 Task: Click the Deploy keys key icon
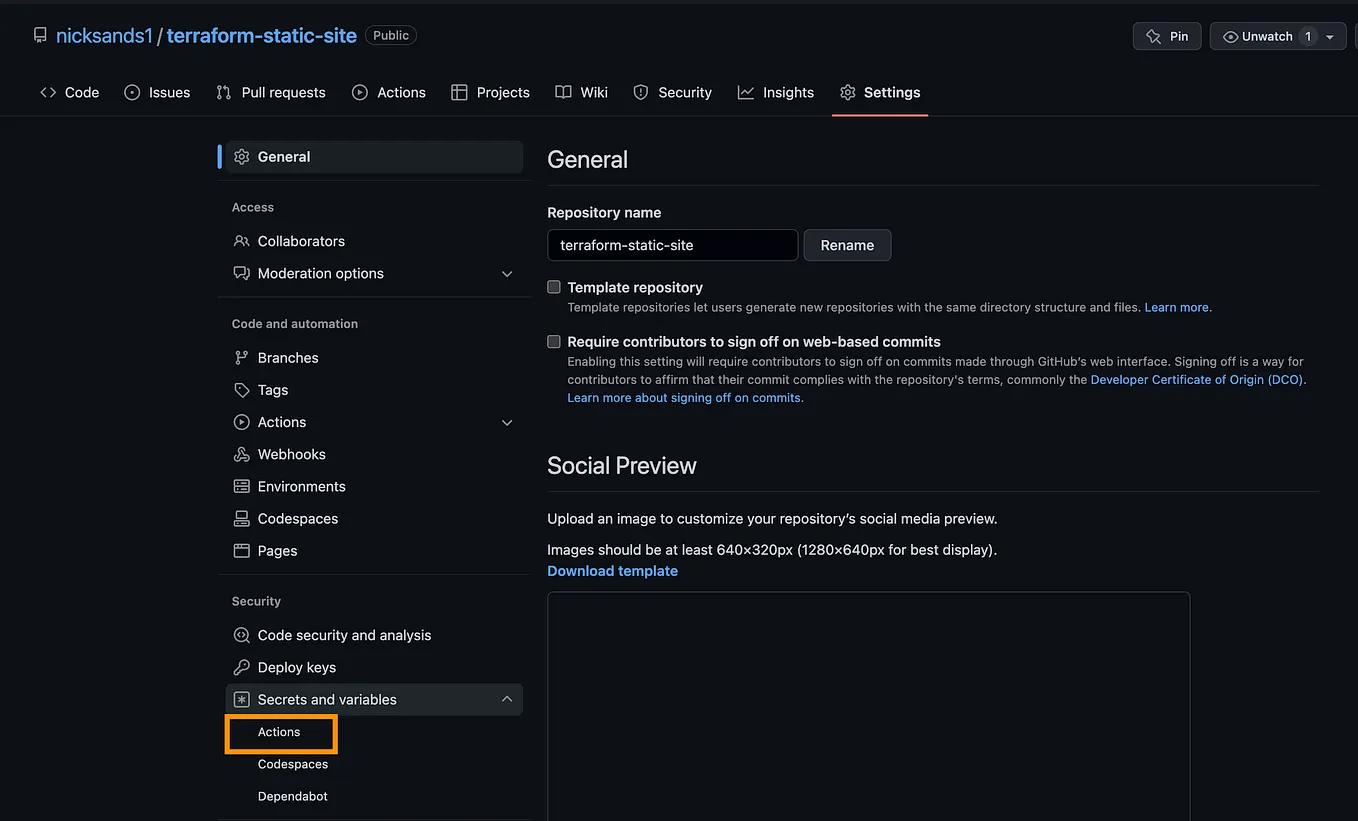[241, 667]
